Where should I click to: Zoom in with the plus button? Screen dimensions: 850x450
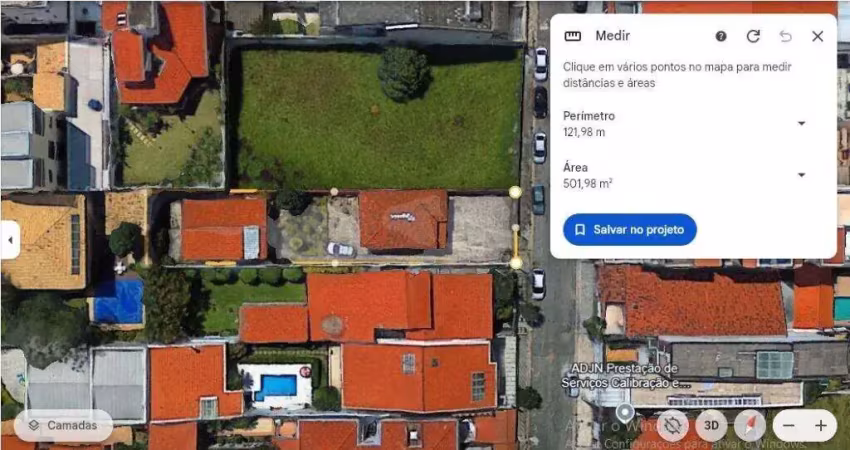821,425
